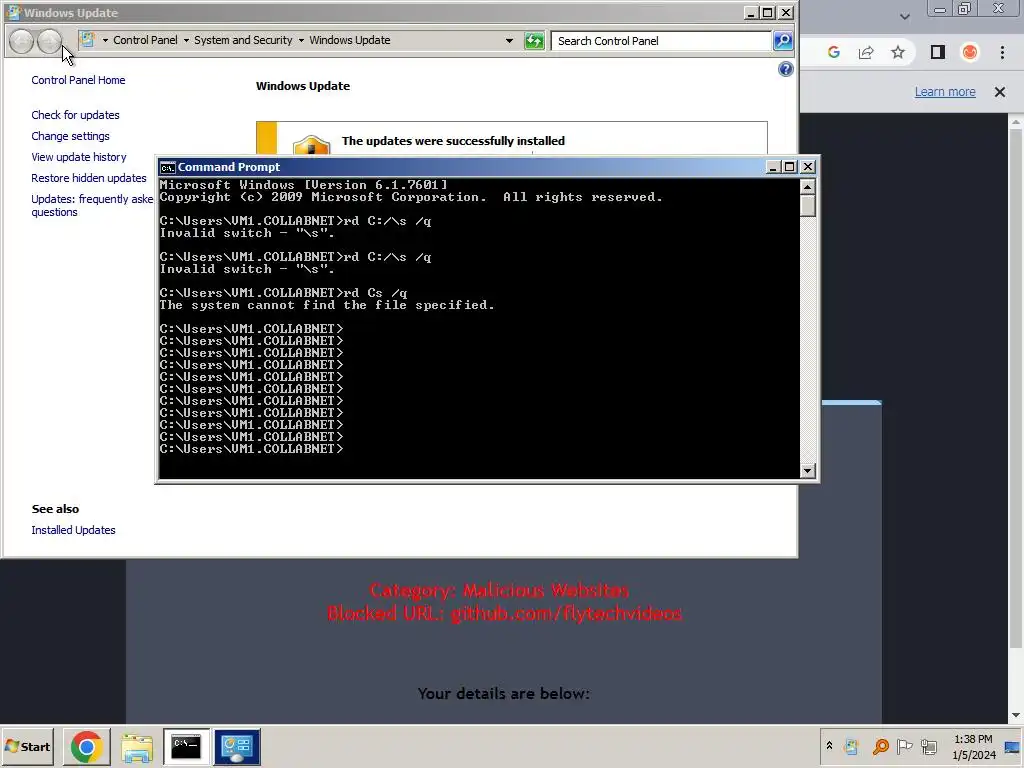The height and width of the screenshot is (768, 1024).
Task: Focus the Search Control Panel field
Action: 661,40
